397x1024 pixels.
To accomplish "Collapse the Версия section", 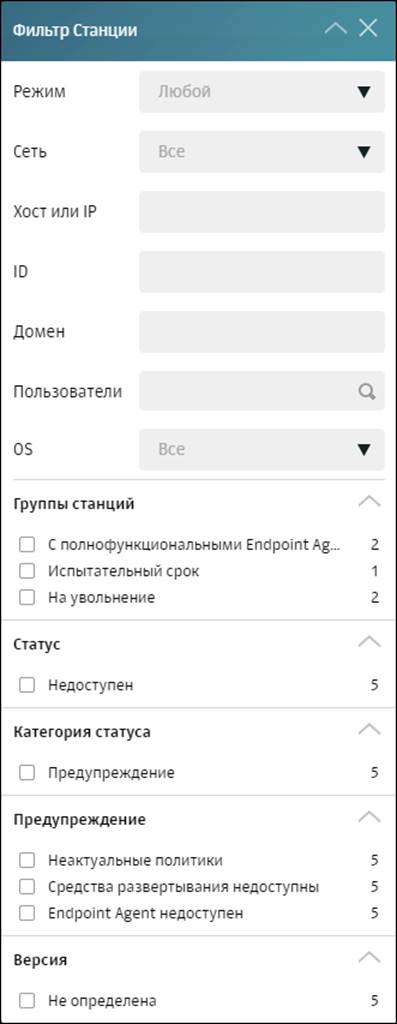I will tap(370, 957).
